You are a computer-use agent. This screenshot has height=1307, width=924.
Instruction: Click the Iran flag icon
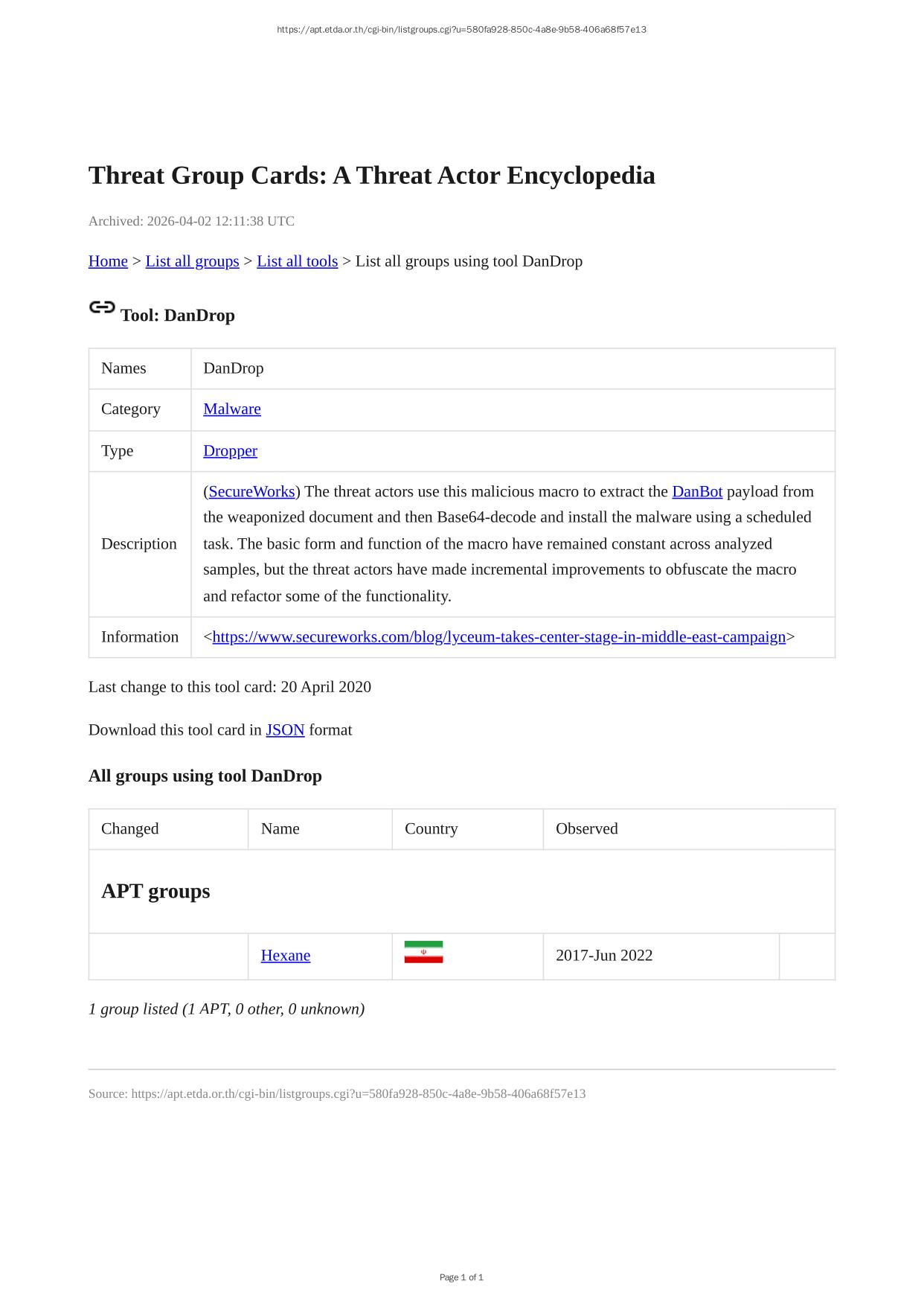coord(423,952)
